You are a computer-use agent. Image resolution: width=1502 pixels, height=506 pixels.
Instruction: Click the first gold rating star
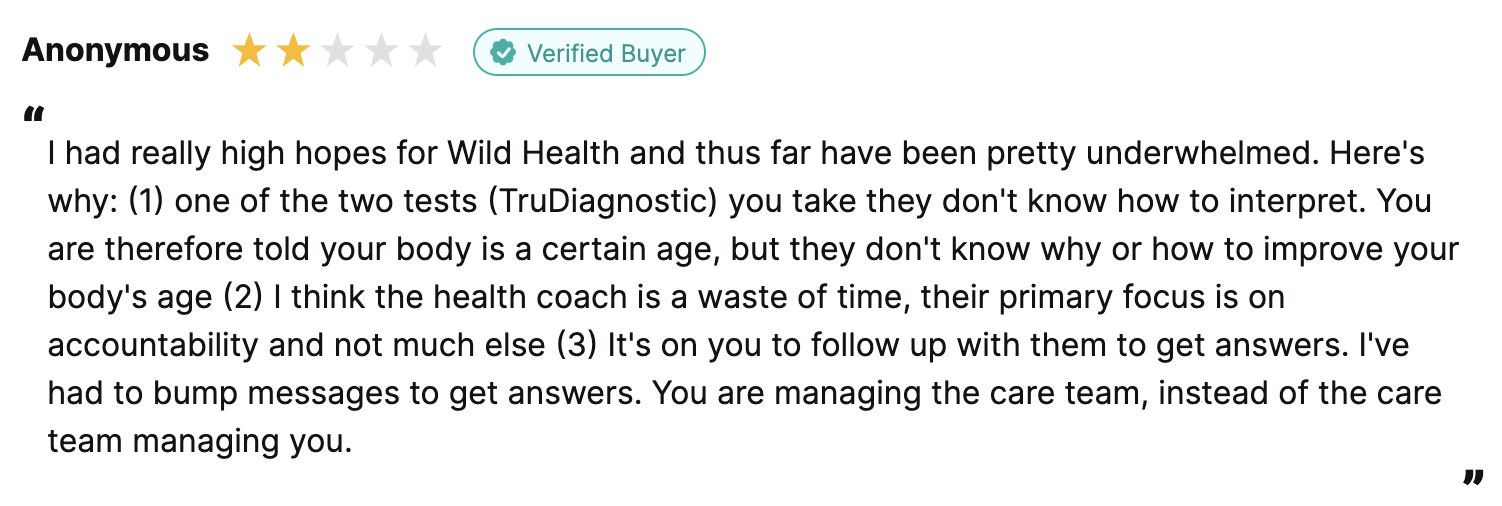248,51
